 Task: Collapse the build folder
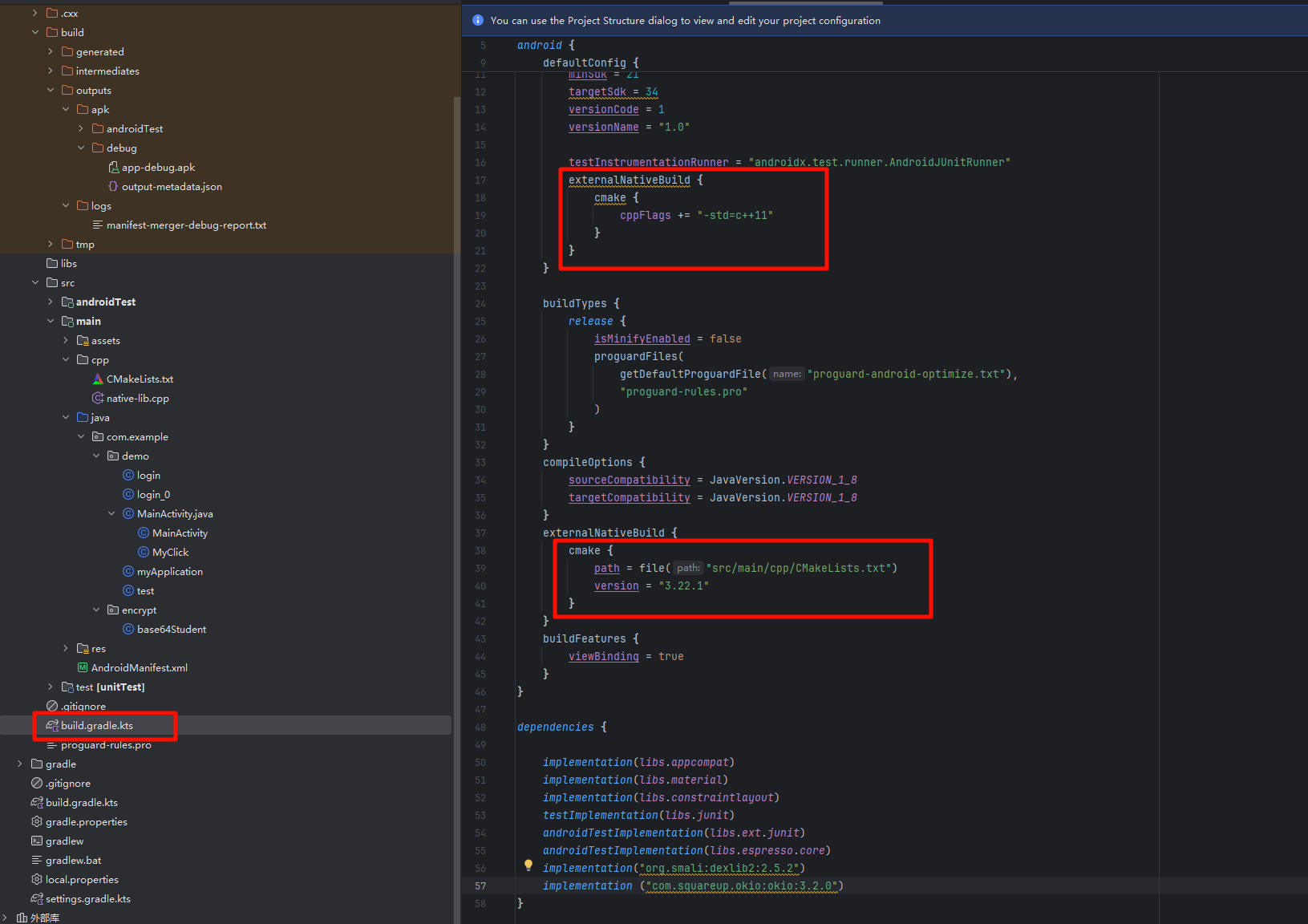35,33
